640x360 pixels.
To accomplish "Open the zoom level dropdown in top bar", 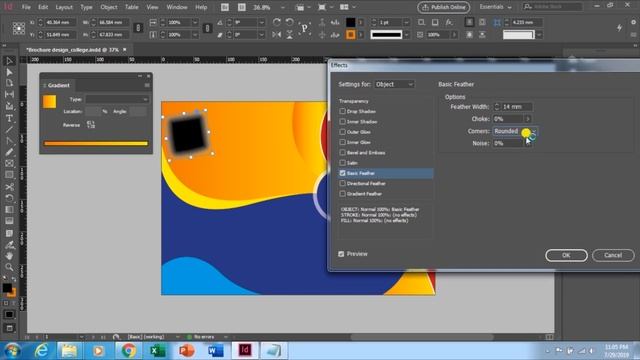I will click(x=282, y=7).
